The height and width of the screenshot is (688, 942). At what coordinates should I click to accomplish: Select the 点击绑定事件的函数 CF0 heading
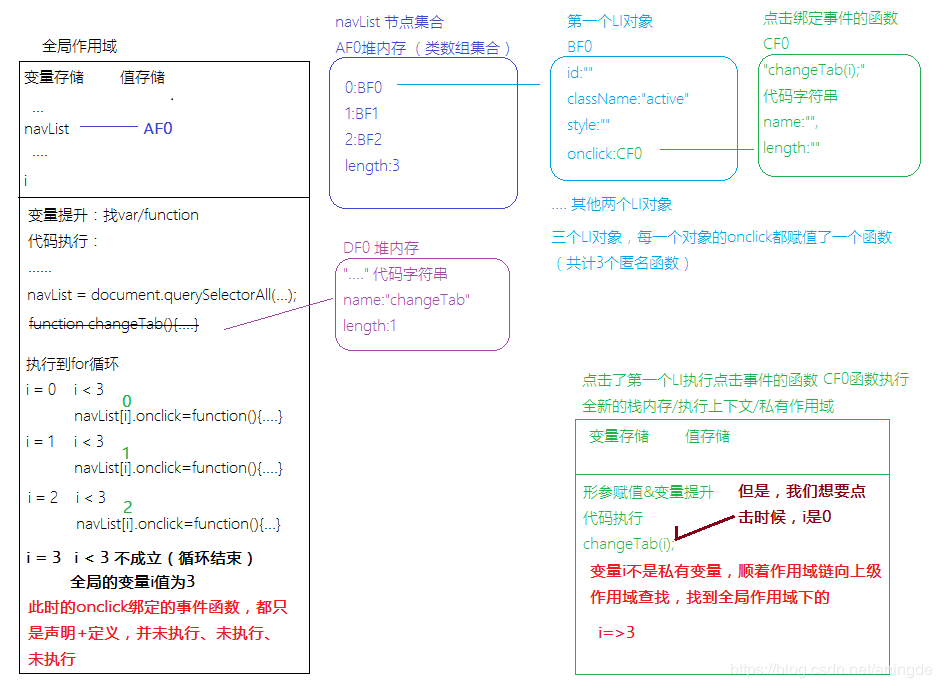(831, 18)
